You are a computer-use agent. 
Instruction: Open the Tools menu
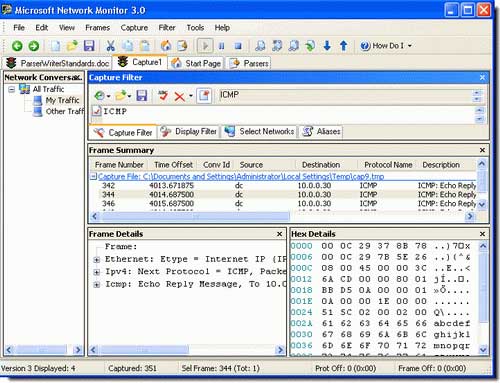point(195,28)
